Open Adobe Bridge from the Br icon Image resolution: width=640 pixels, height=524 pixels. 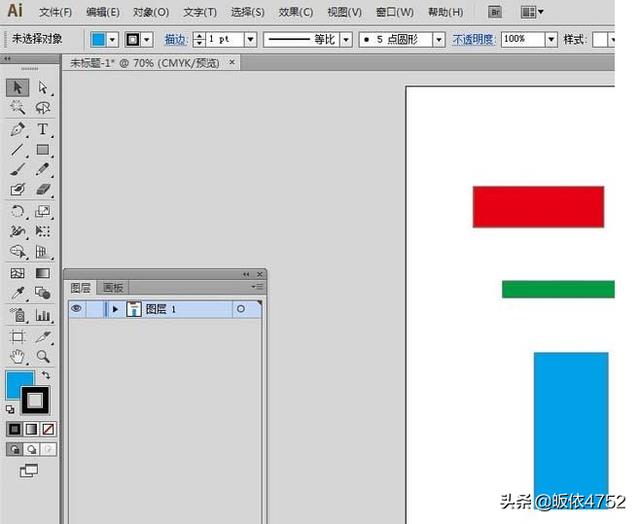tap(495, 12)
